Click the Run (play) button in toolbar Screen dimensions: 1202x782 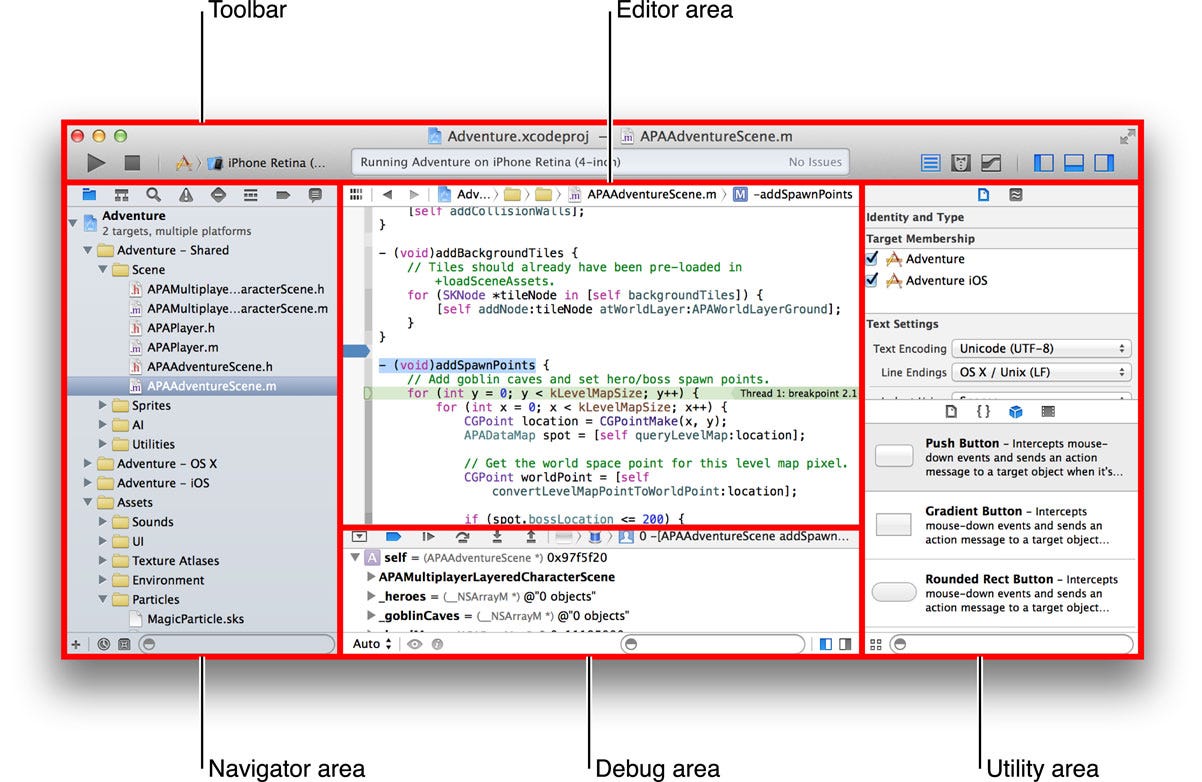[x=96, y=162]
